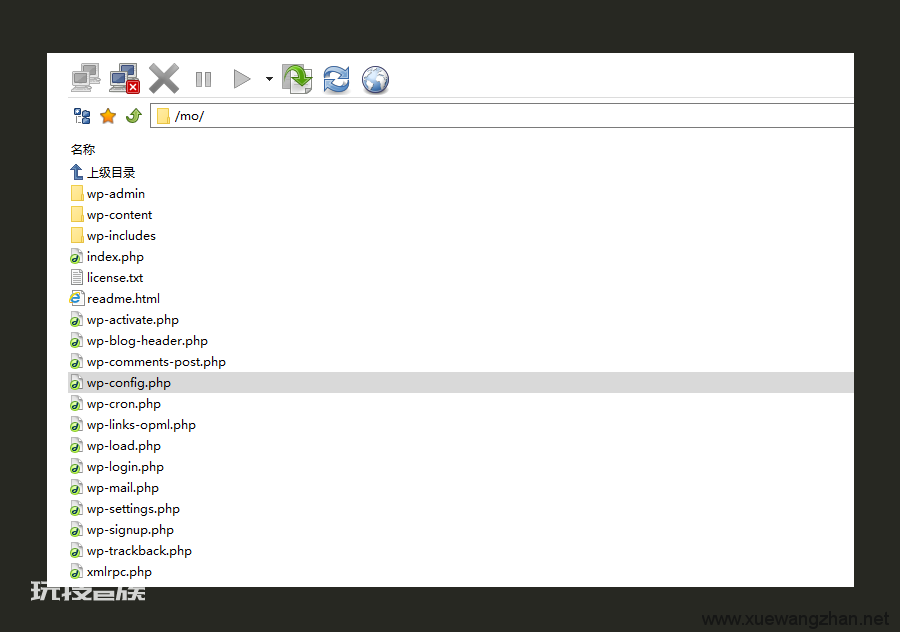This screenshot has width=900, height=632.
Task: Click the text file icon beside license.txt
Action: pos(77,278)
